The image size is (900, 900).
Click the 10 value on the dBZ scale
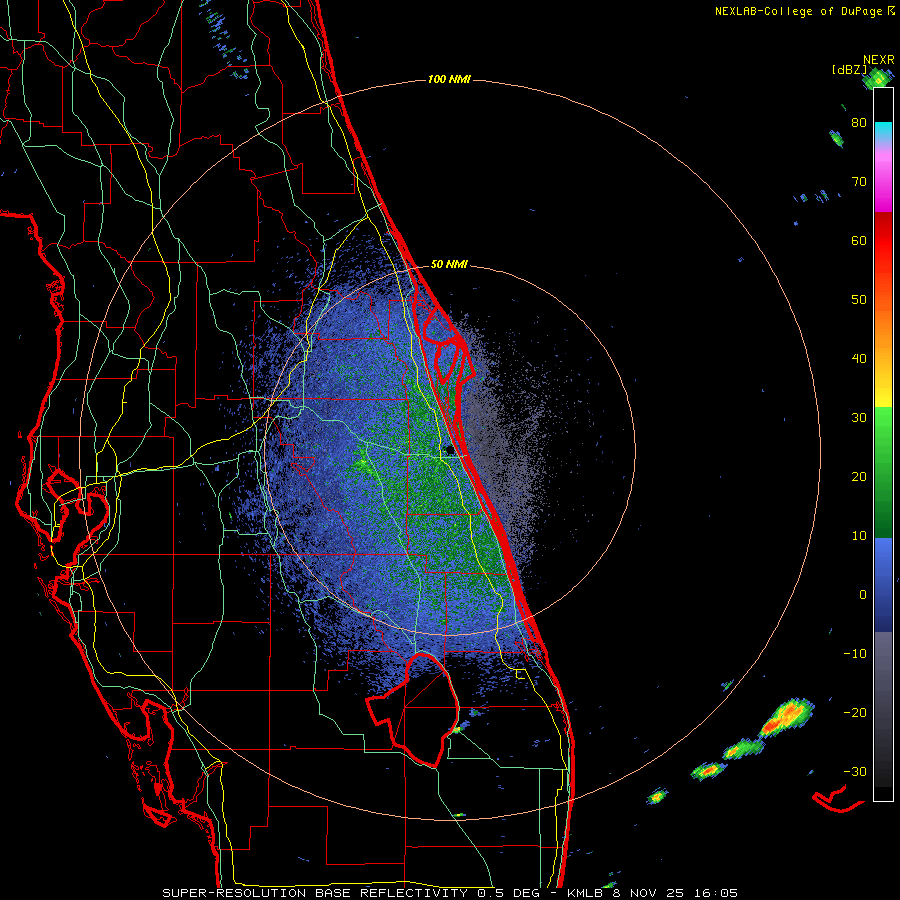pos(859,536)
